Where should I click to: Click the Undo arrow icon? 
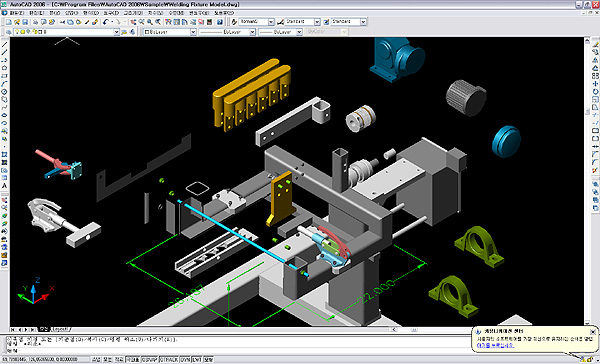click(x=105, y=22)
